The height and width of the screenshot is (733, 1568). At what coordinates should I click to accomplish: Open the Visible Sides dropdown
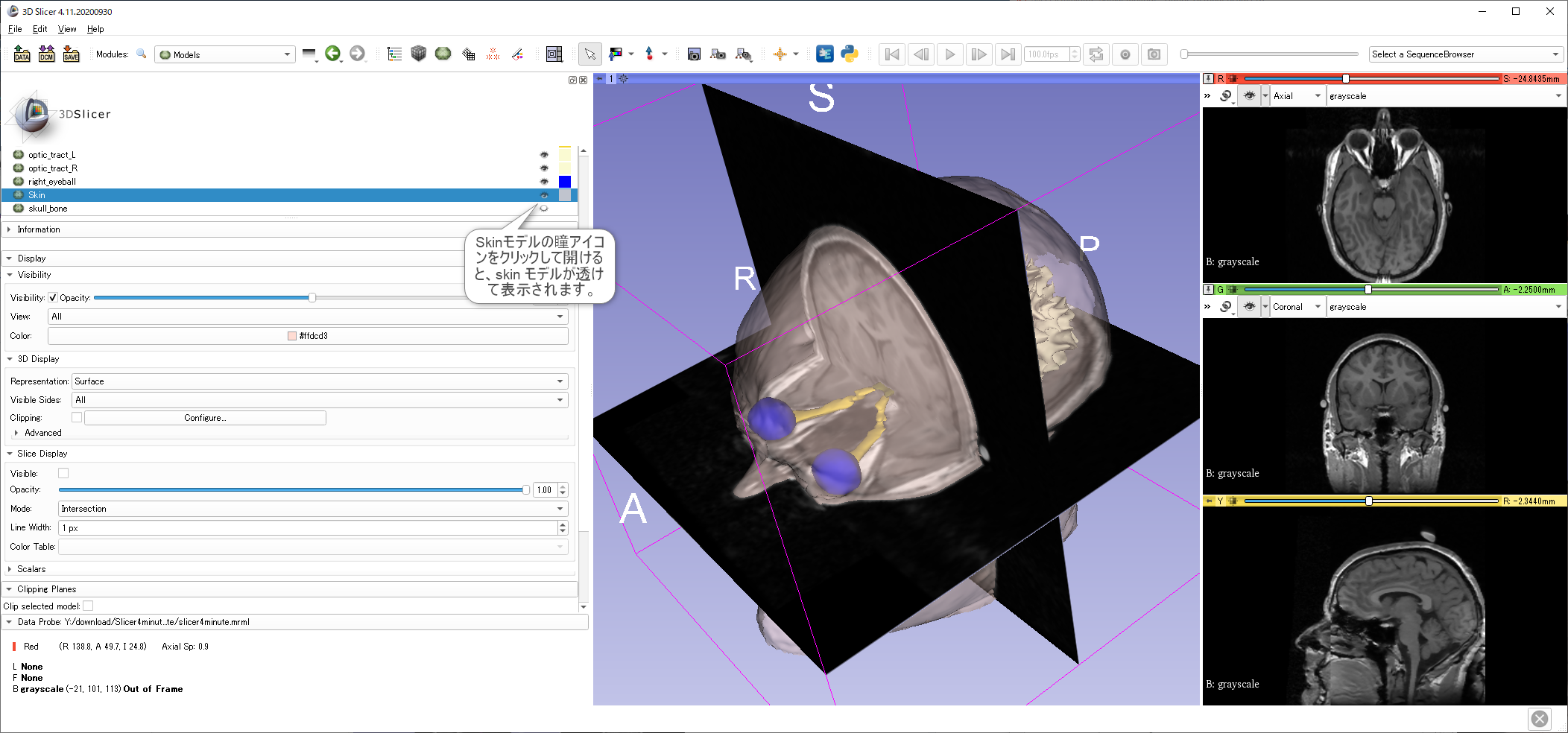click(x=320, y=400)
